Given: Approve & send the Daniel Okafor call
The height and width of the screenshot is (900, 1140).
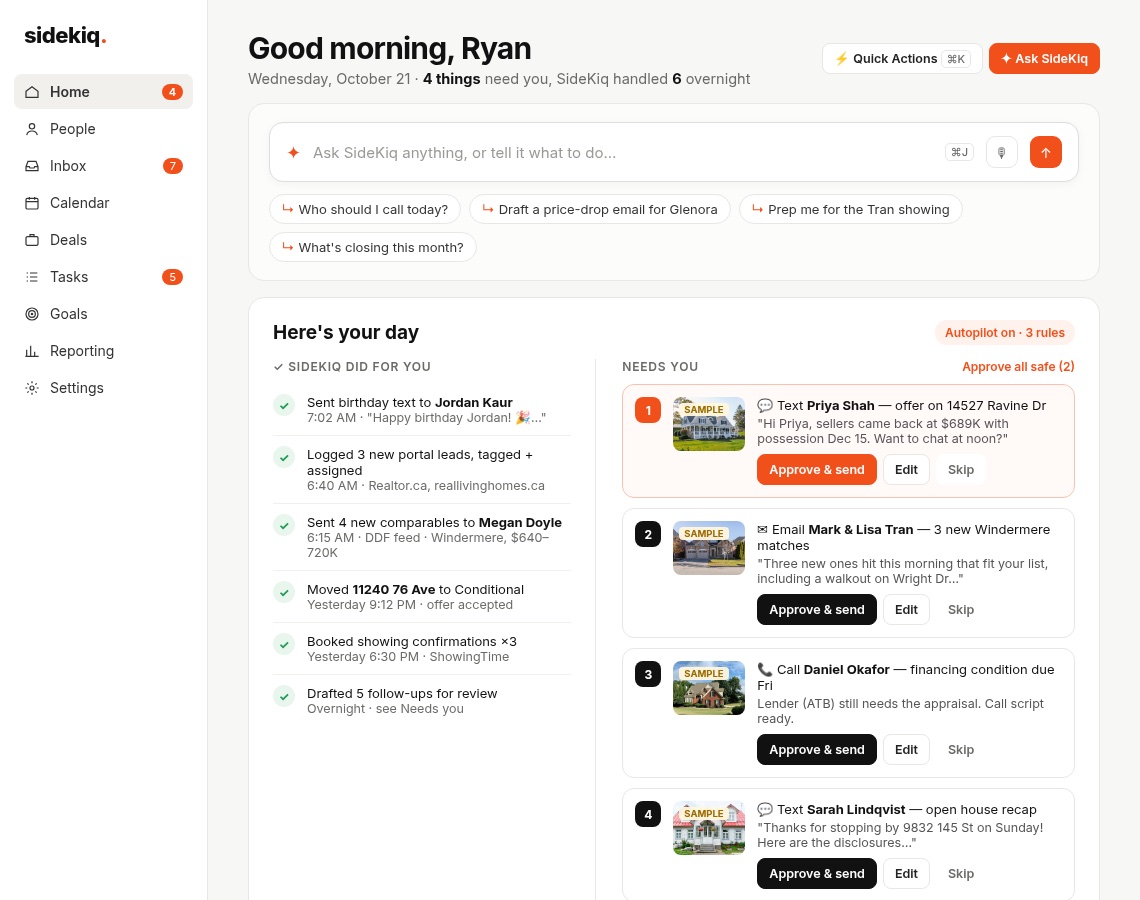Looking at the screenshot, I should pyautogui.click(x=816, y=750).
